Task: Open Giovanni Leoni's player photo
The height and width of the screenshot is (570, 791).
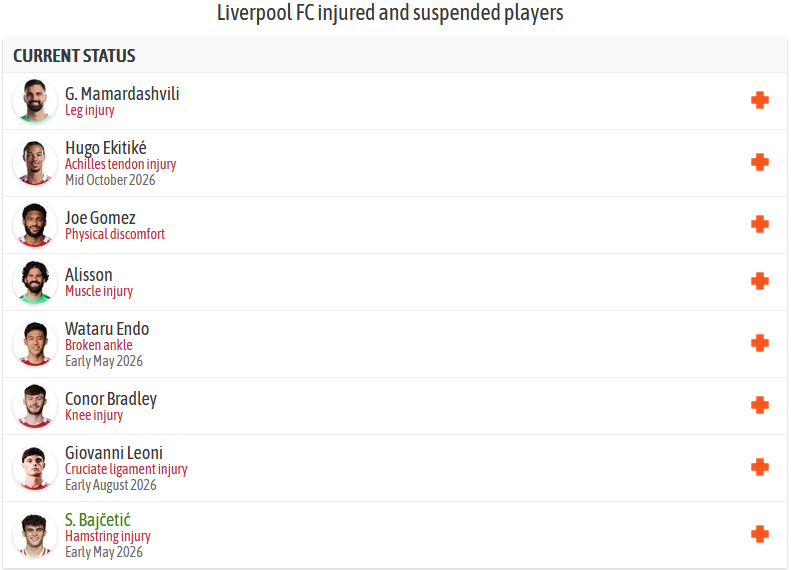Action: (x=35, y=468)
